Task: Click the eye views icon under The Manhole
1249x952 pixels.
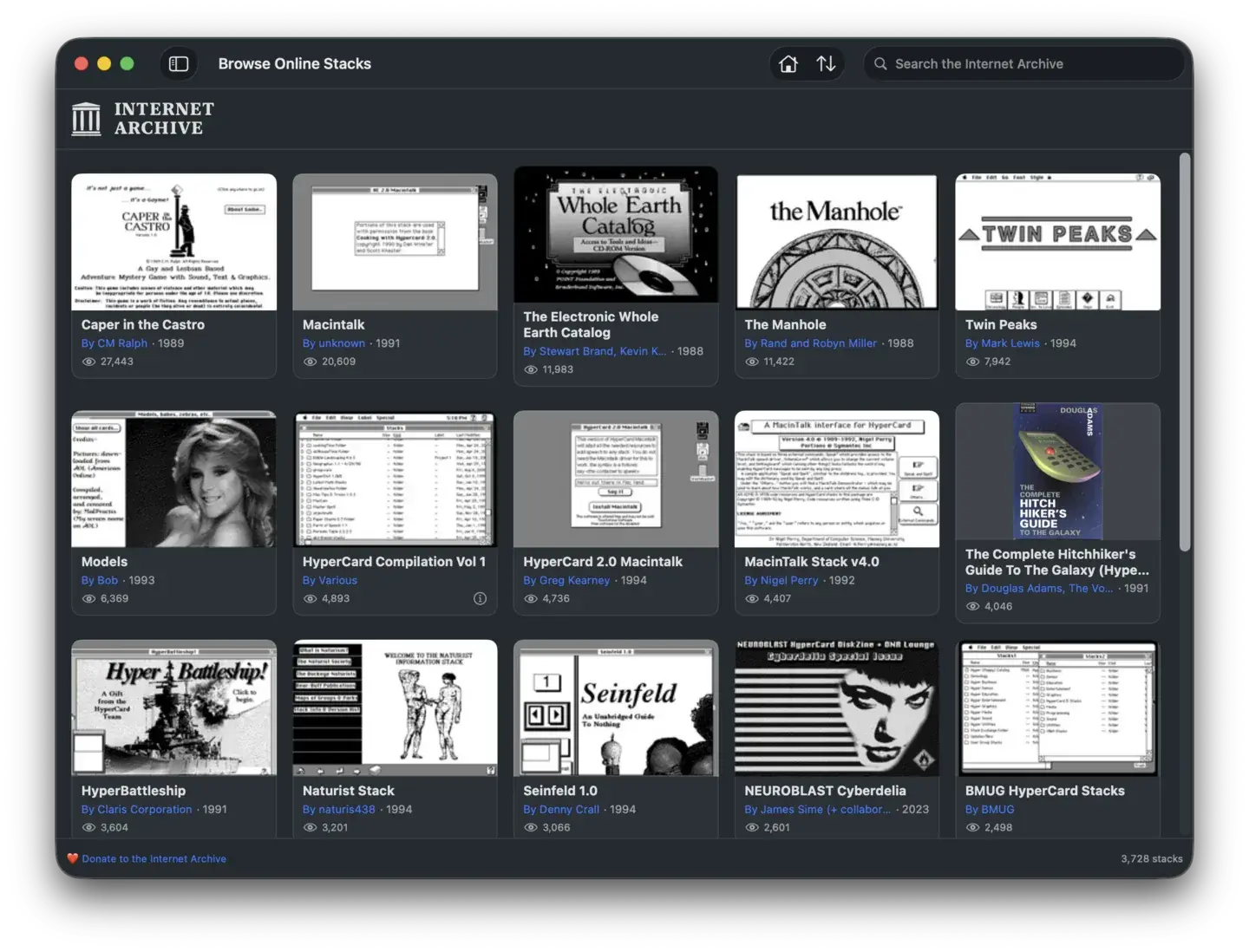Action: pyautogui.click(x=752, y=362)
